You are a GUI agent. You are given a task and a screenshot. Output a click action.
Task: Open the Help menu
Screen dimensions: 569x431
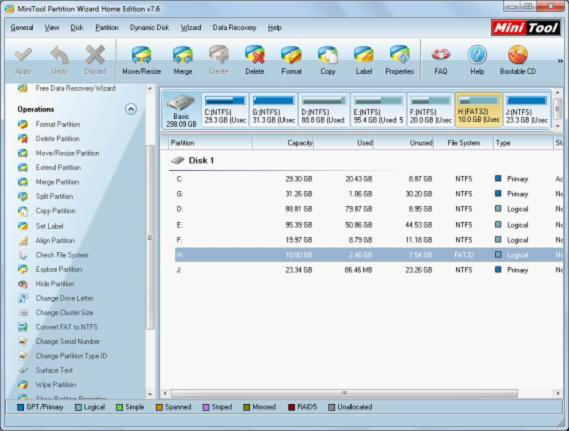(274, 28)
